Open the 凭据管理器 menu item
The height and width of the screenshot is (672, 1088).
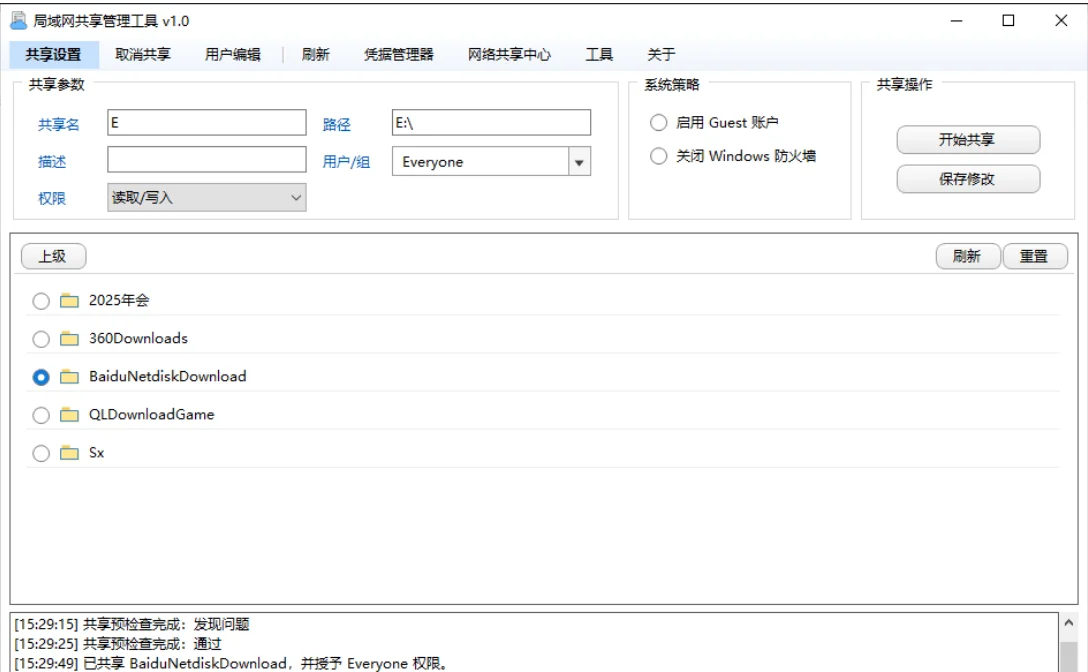click(x=399, y=55)
